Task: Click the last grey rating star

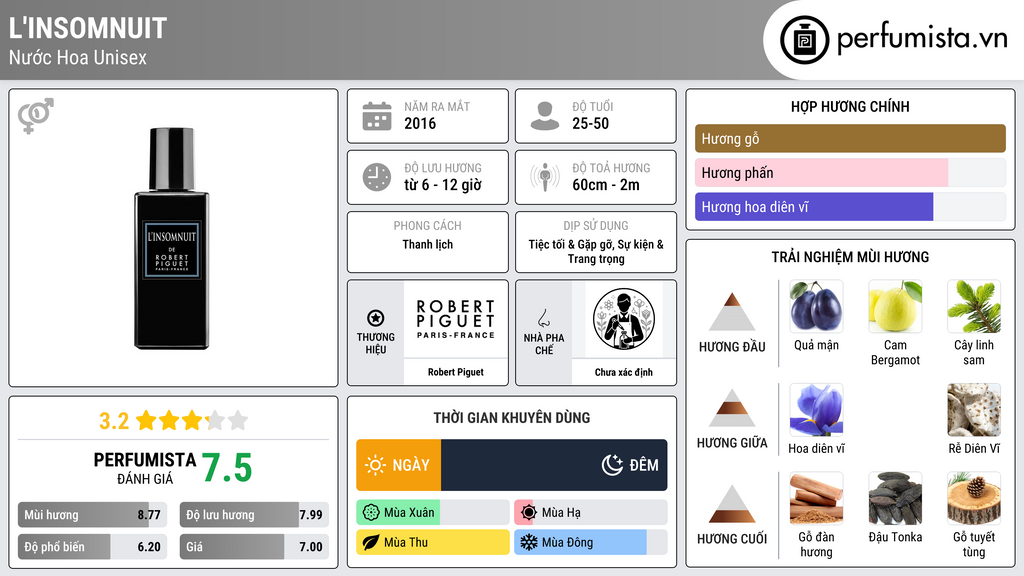Action: pyautogui.click(x=238, y=420)
